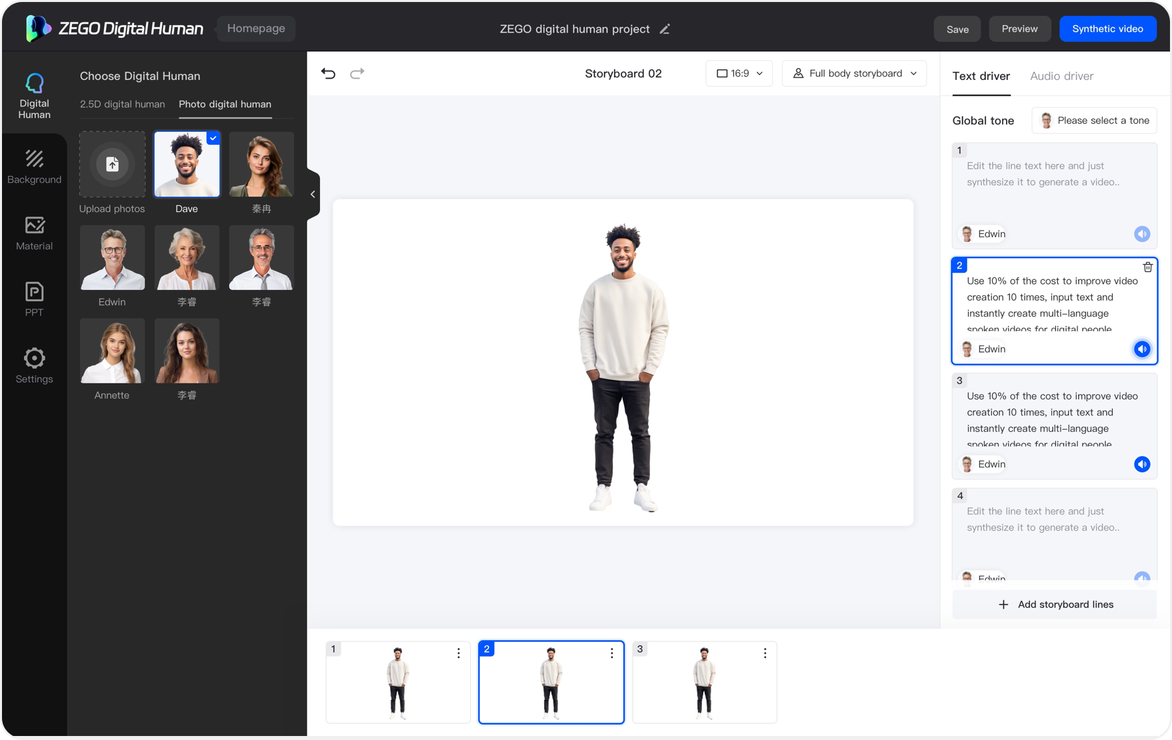
Task: Click the Synthetic video button
Action: pos(1107,29)
